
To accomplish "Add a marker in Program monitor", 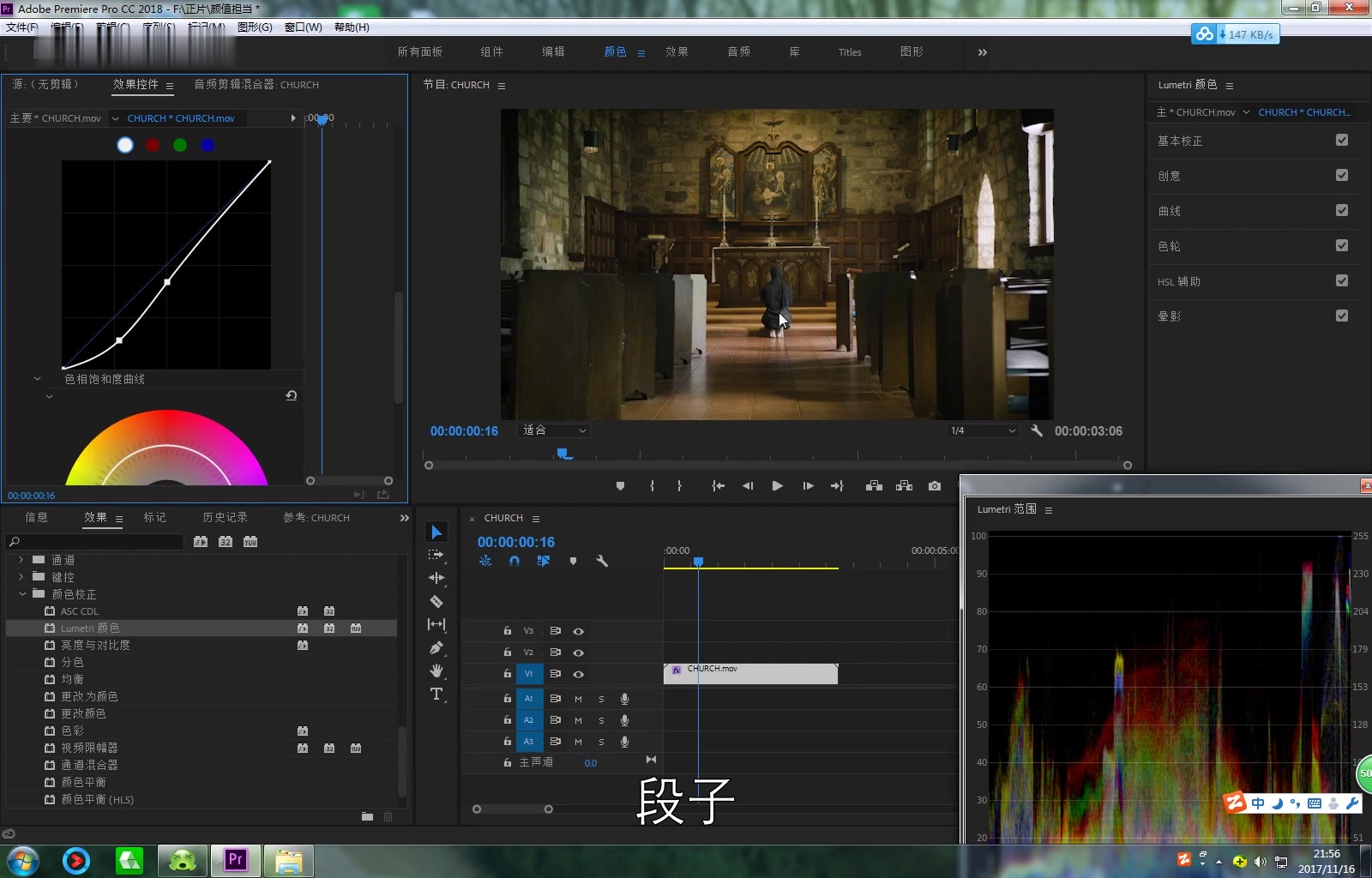I will [620, 486].
